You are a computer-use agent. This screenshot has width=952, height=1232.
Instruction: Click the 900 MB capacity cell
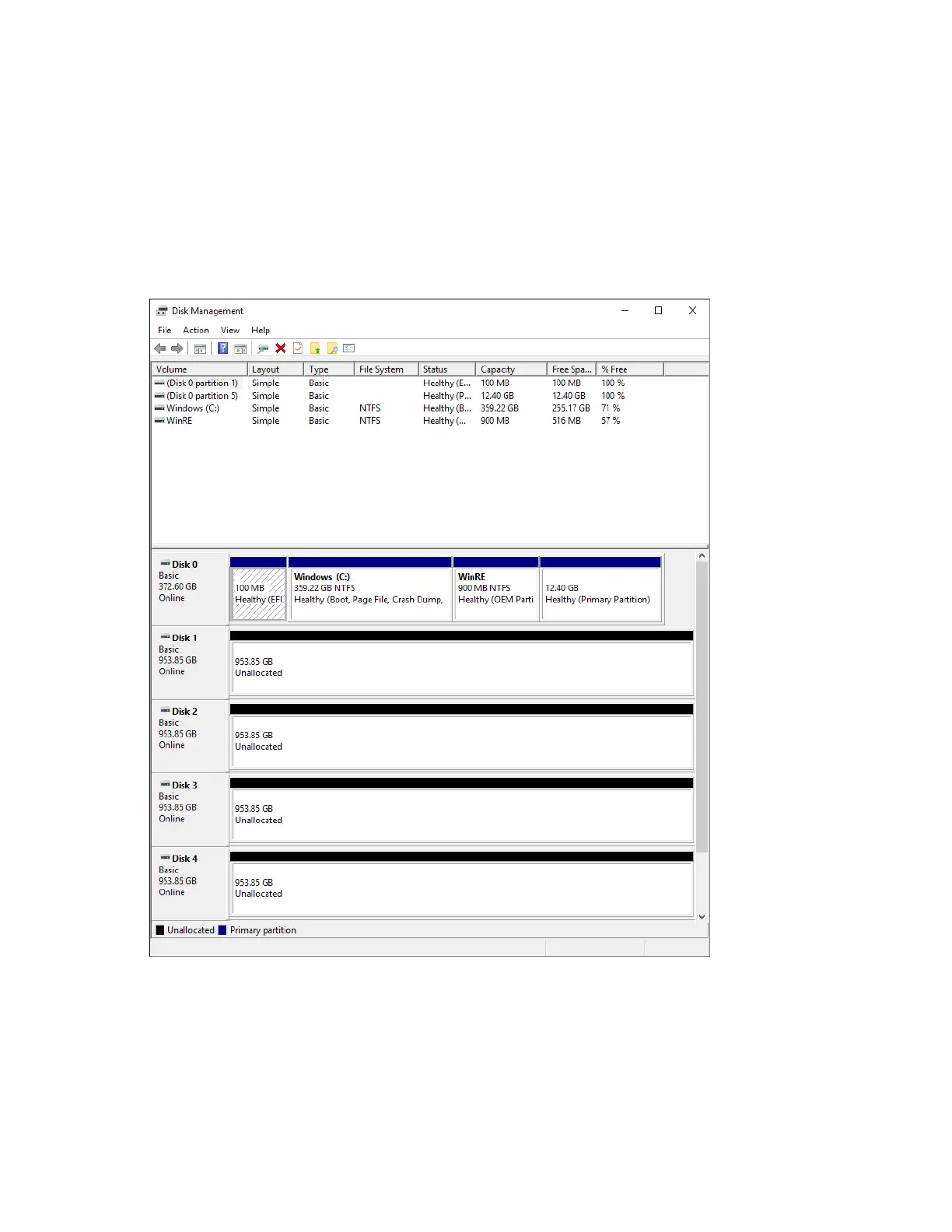[x=495, y=421]
